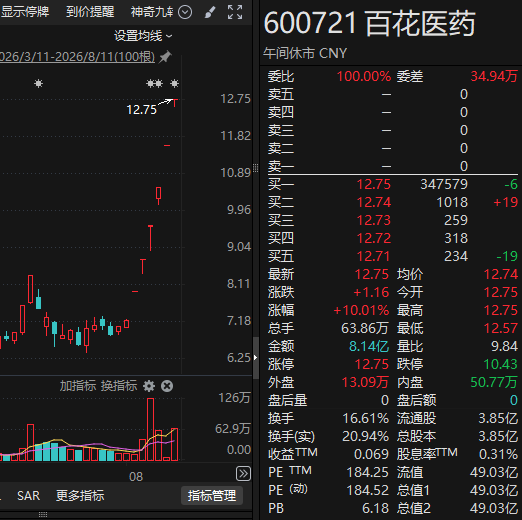Select the SAR indicator tab
This screenshot has height=520, width=522.
28,496
